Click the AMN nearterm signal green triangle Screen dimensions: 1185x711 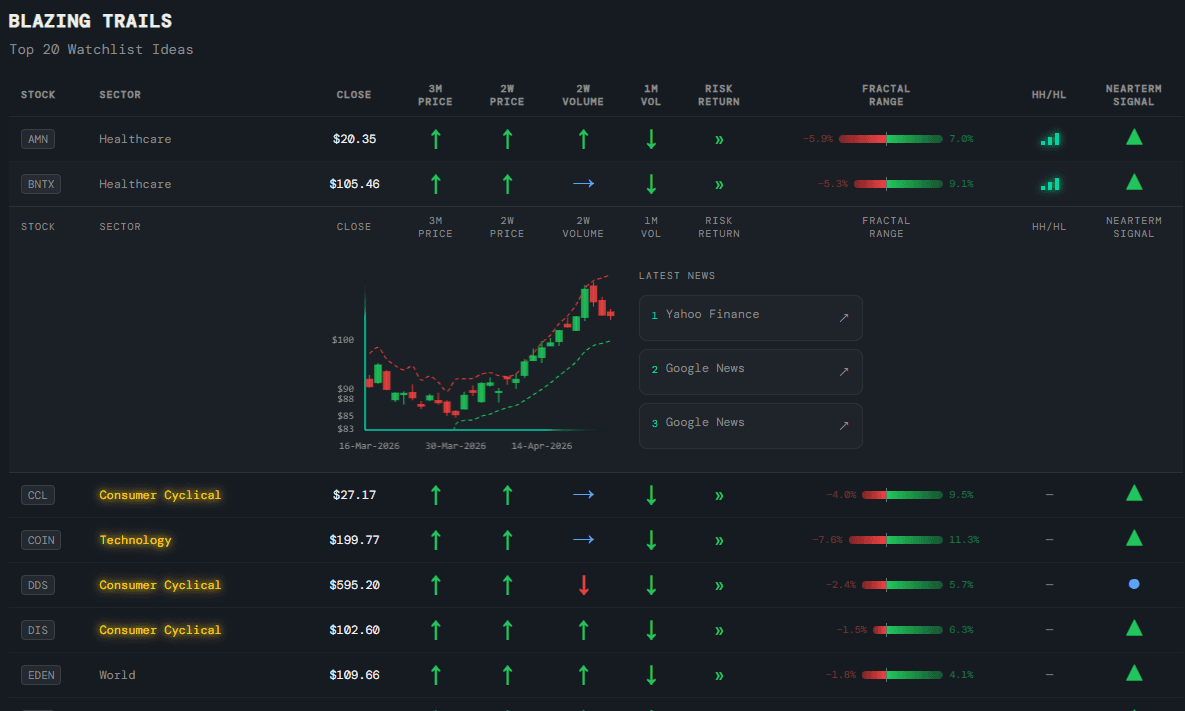[1133, 138]
